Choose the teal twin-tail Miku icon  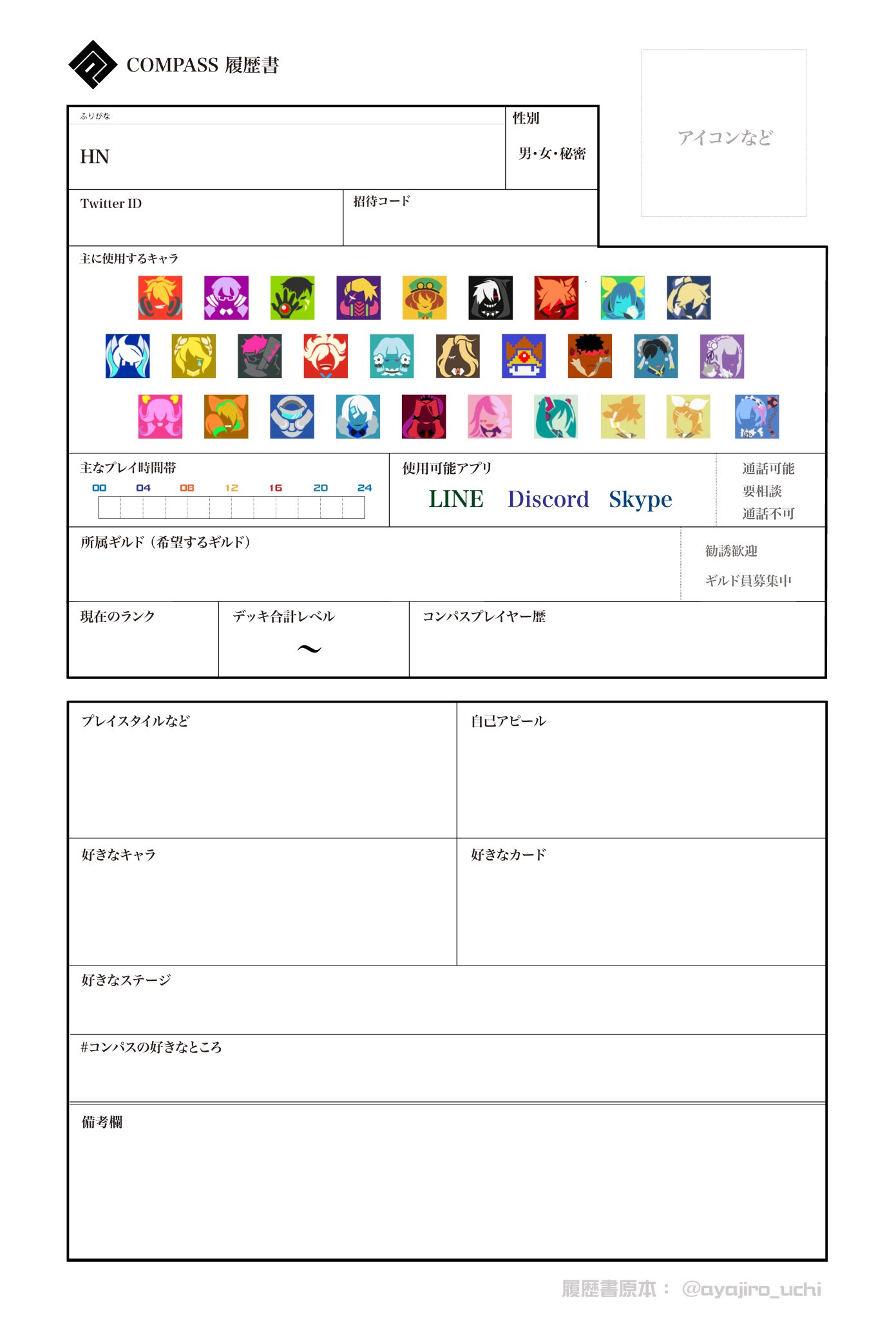tap(556, 417)
